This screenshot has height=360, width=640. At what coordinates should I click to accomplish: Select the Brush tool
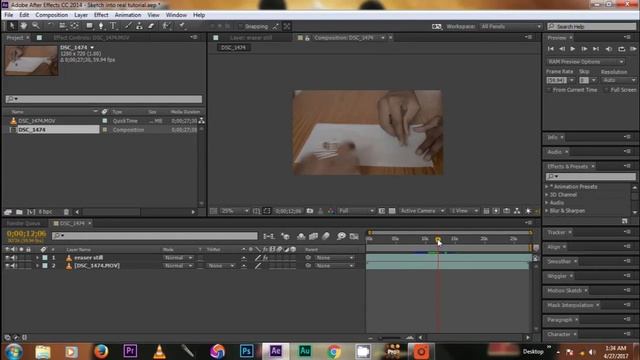coord(128,26)
